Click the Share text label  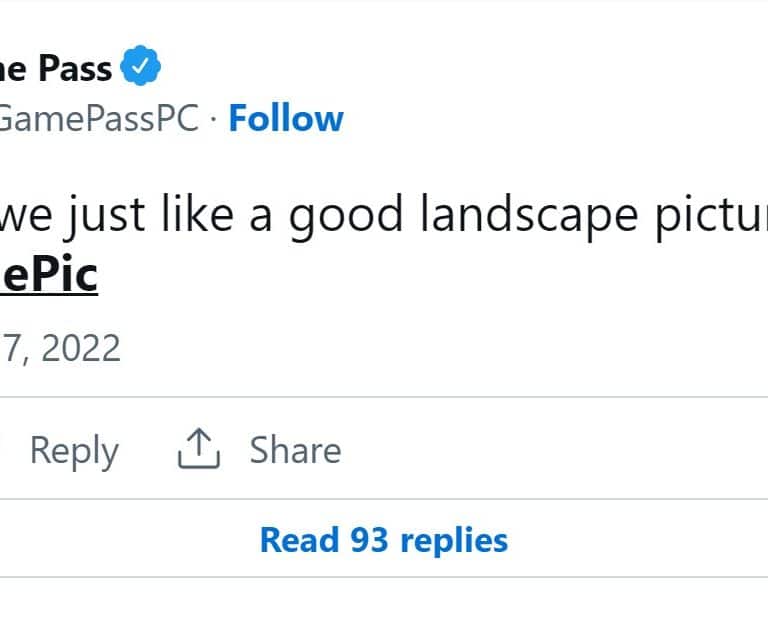[295, 450]
